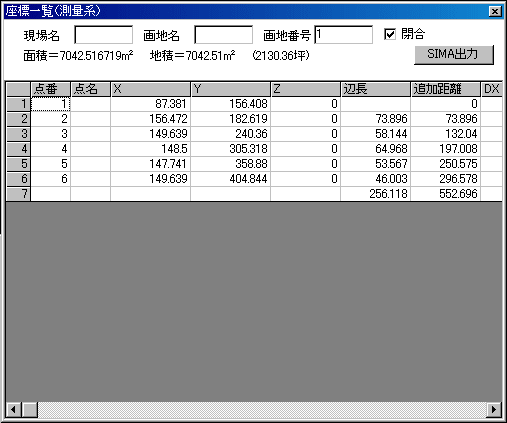Click the 画地番号 field containing 1

(x=344, y=35)
